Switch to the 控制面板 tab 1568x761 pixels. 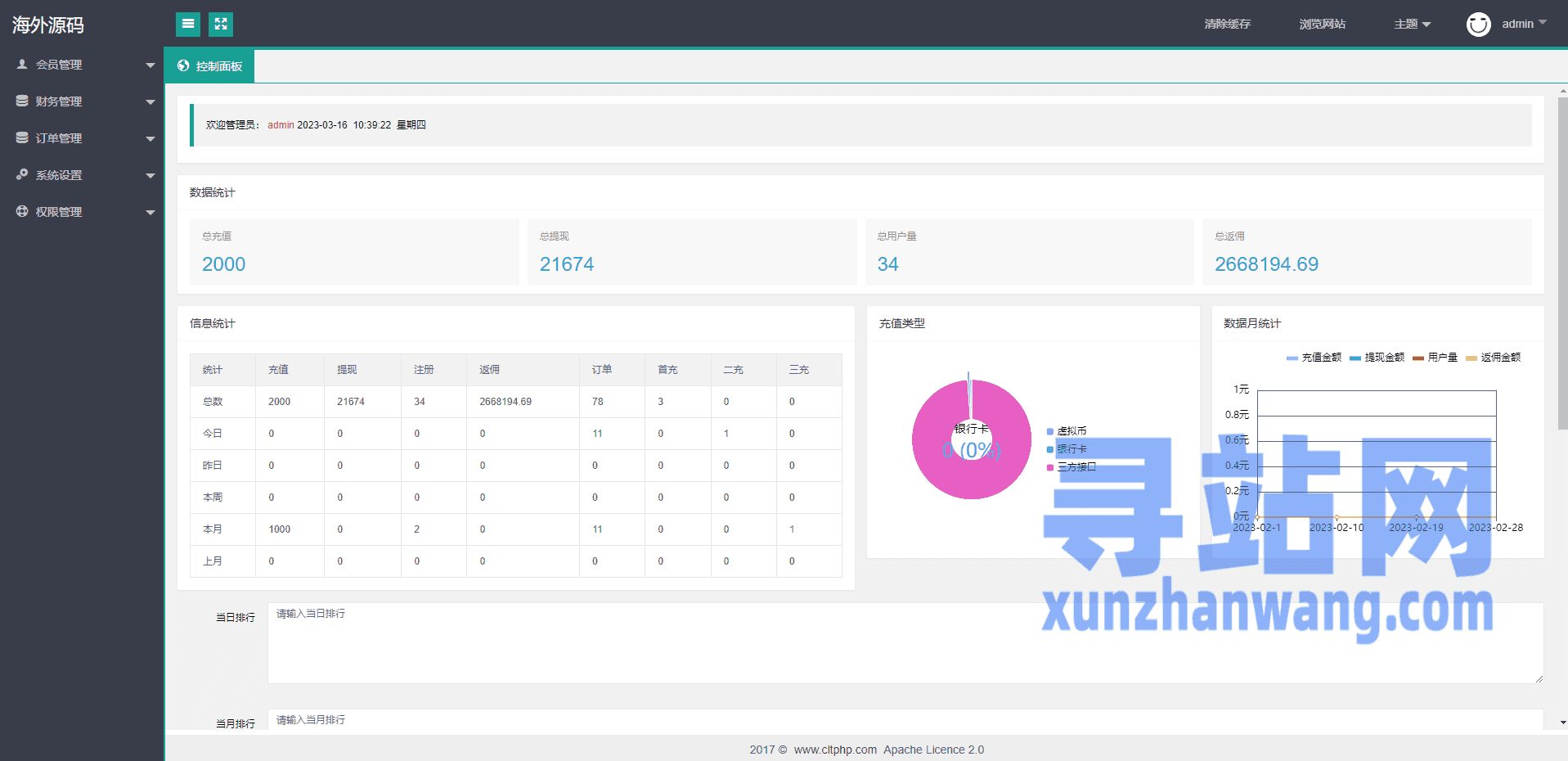click(210, 66)
